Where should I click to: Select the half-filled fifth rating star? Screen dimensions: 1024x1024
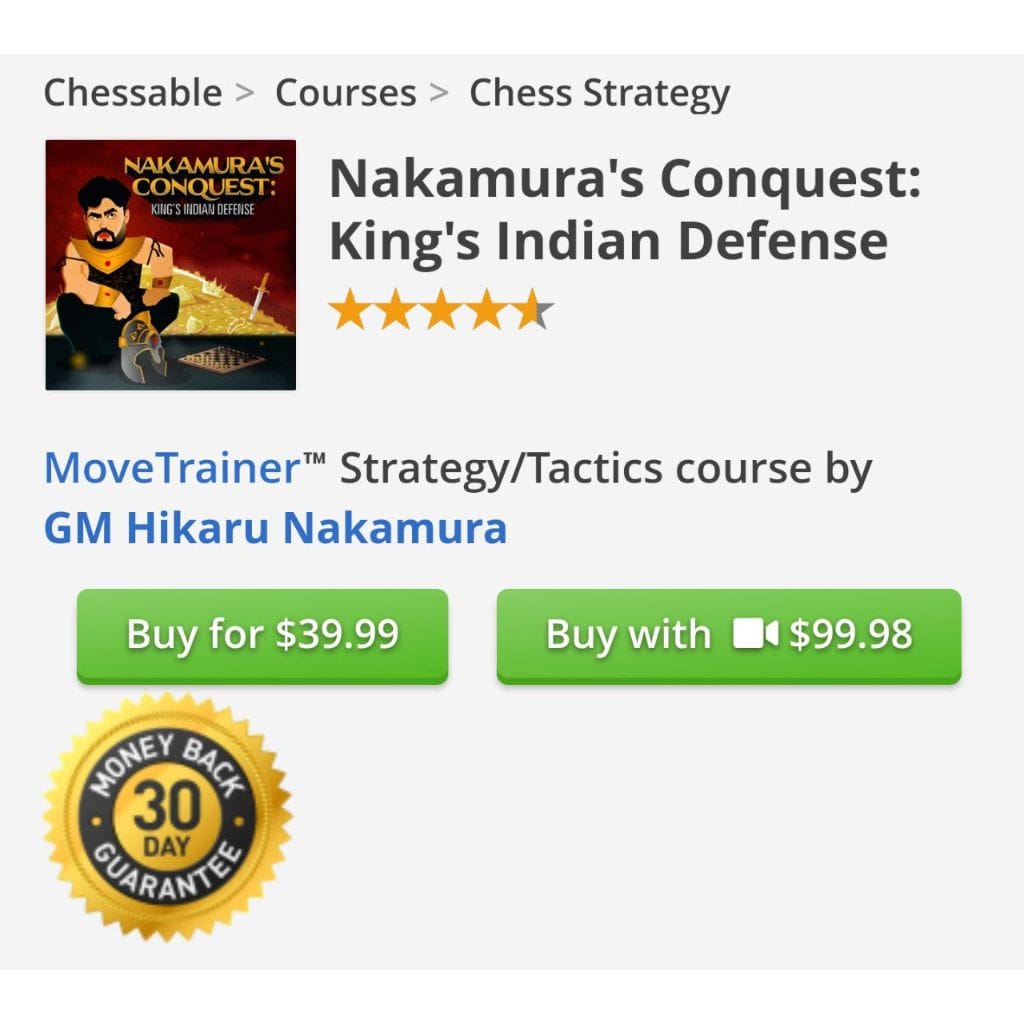533,310
